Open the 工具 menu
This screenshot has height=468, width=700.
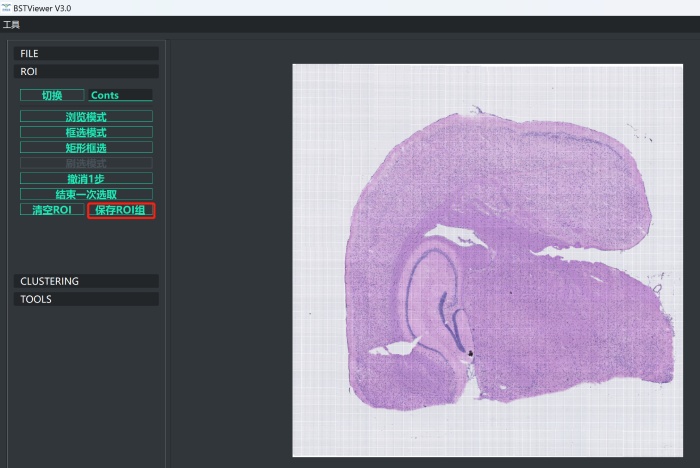click(11, 24)
